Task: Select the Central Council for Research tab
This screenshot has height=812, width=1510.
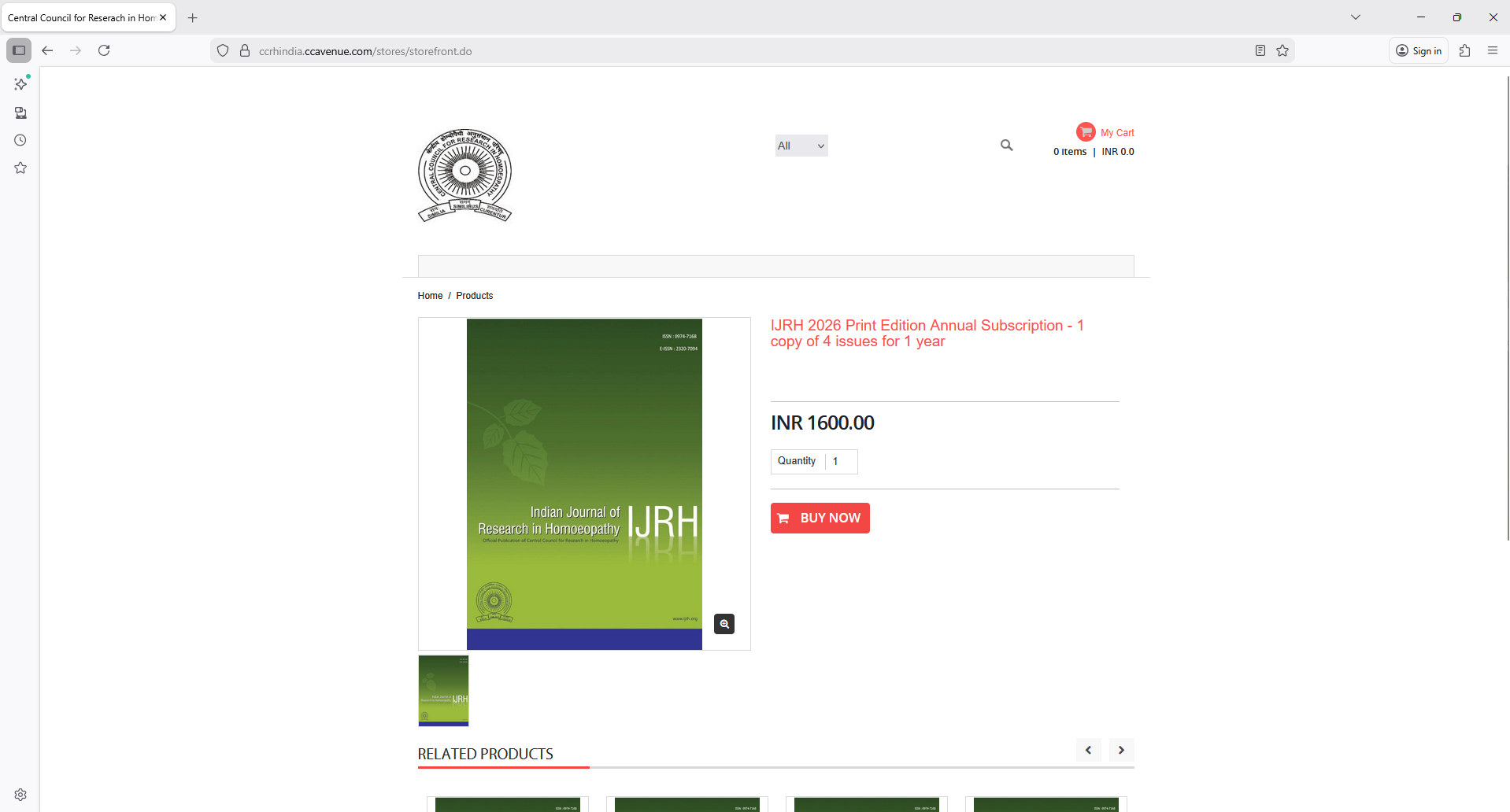Action: (x=82, y=18)
